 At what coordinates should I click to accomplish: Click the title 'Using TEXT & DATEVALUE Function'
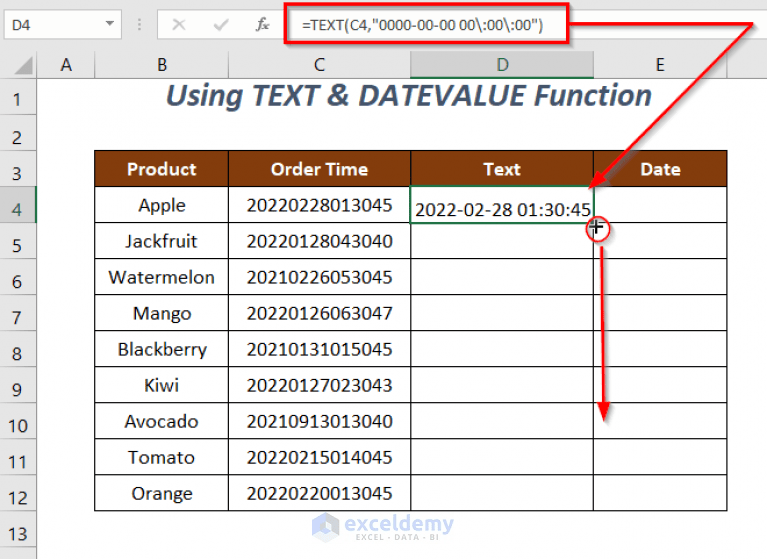409,95
